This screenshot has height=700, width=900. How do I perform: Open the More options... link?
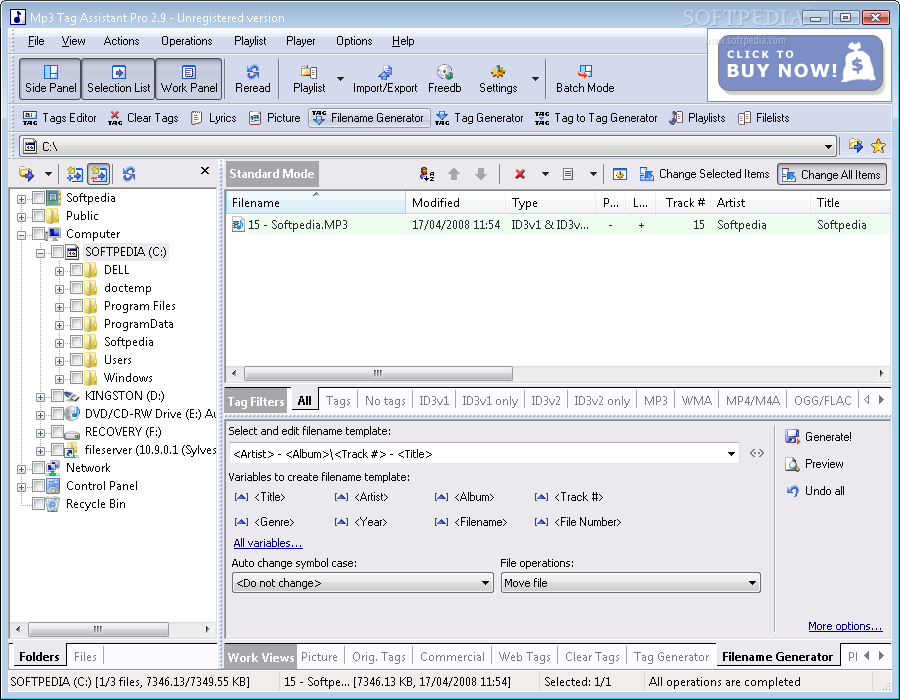click(x=845, y=626)
